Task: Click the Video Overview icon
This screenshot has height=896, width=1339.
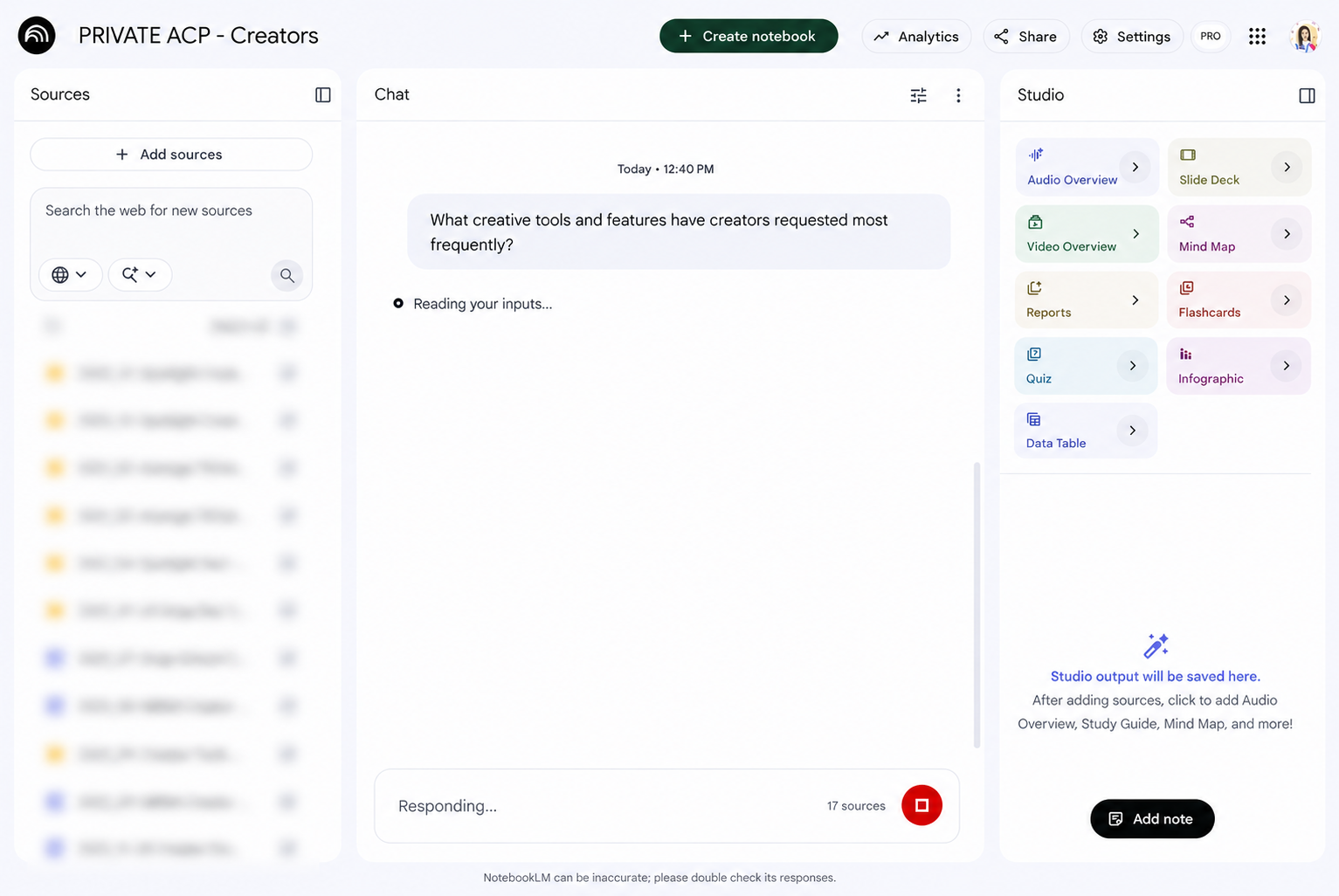Action: pos(1035,222)
